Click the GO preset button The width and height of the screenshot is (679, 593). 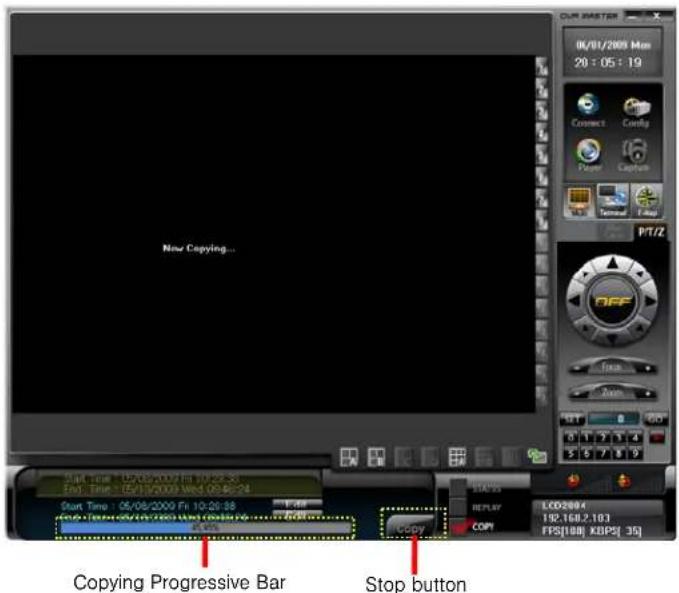tap(655, 419)
